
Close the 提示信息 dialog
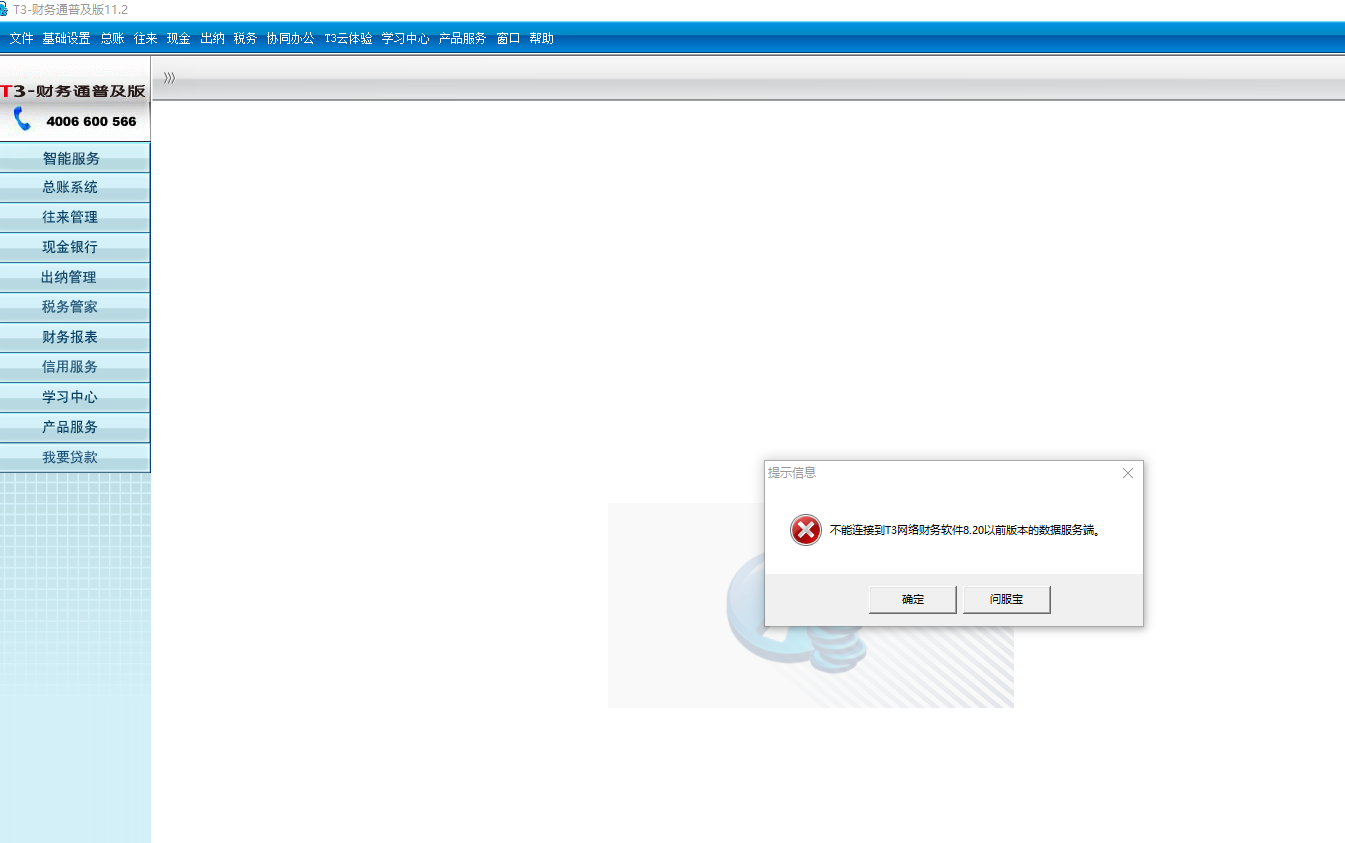[x=1128, y=473]
